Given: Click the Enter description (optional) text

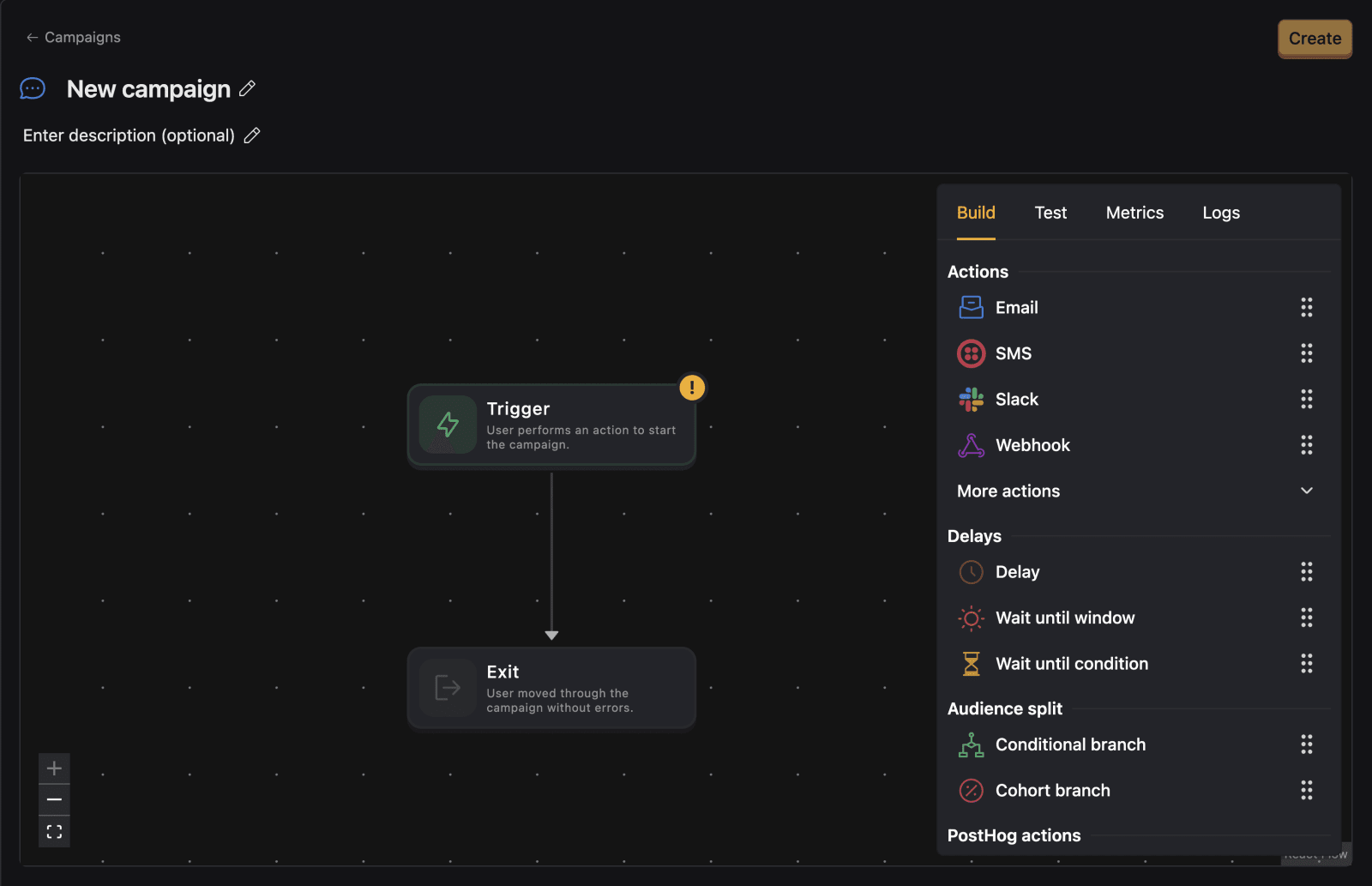Looking at the screenshot, I should pyautogui.click(x=129, y=136).
